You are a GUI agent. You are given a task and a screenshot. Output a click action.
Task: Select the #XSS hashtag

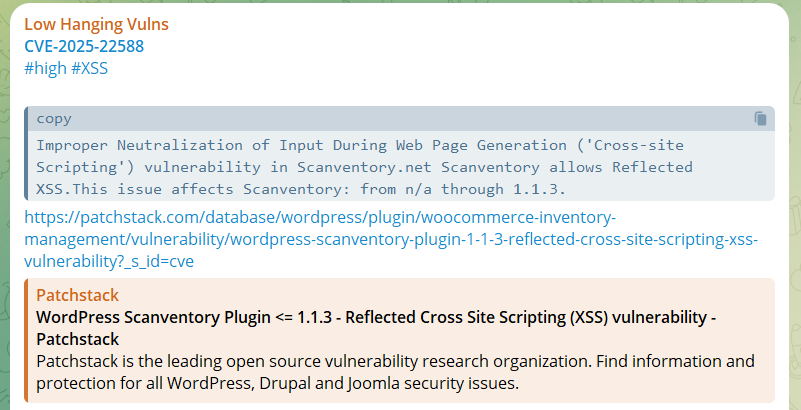[x=89, y=68]
